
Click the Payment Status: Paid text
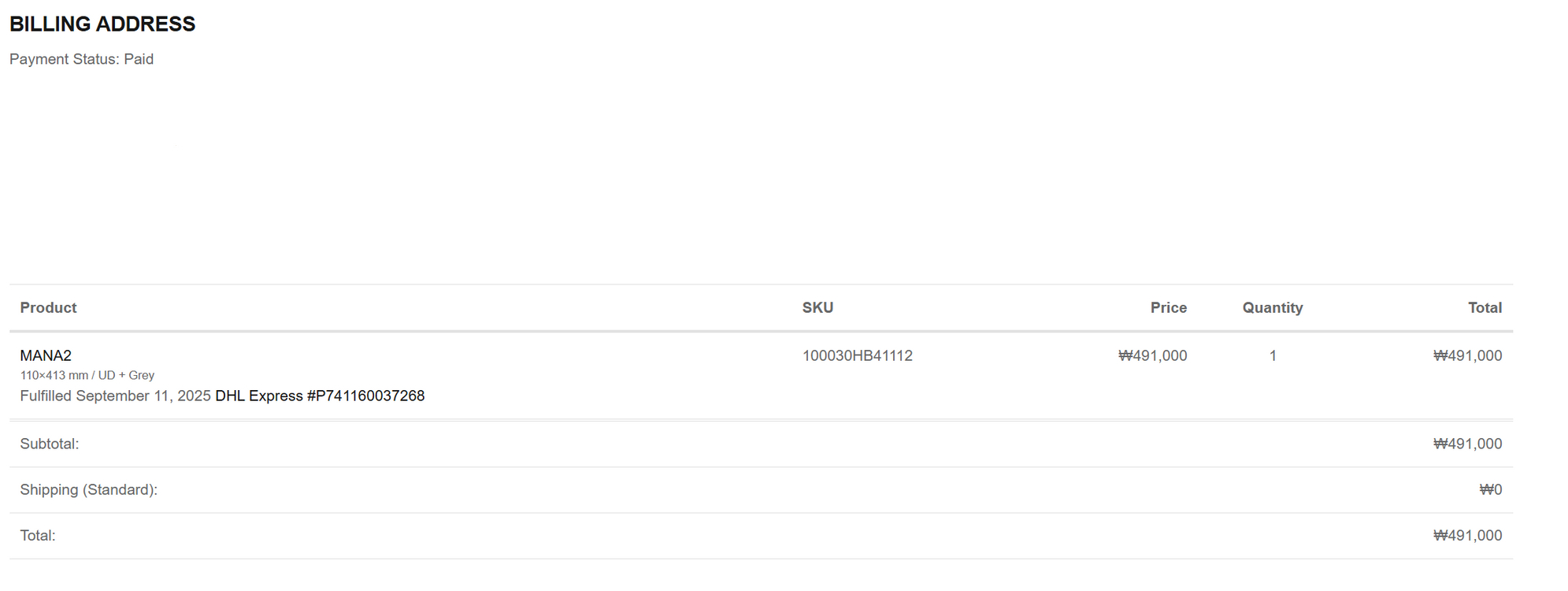pos(81,59)
